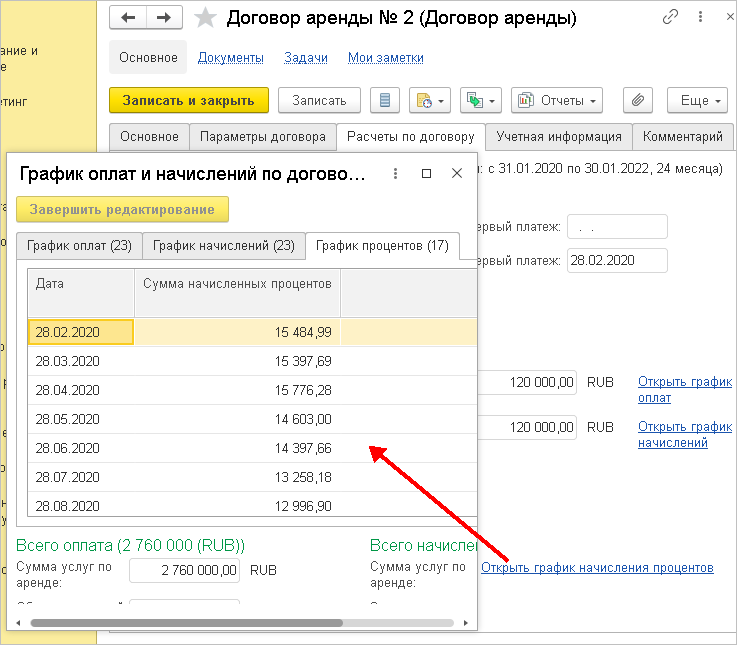The height and width of the screenshot is (645, 737).
Task: Open the Мои заметки link
Action: [x=385, y=58]
